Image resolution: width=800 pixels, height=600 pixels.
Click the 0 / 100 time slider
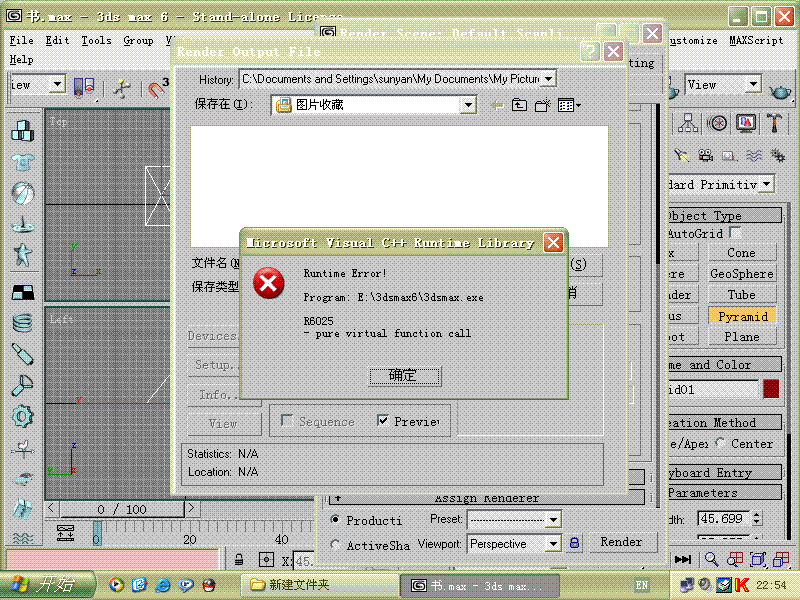[121, 509]
